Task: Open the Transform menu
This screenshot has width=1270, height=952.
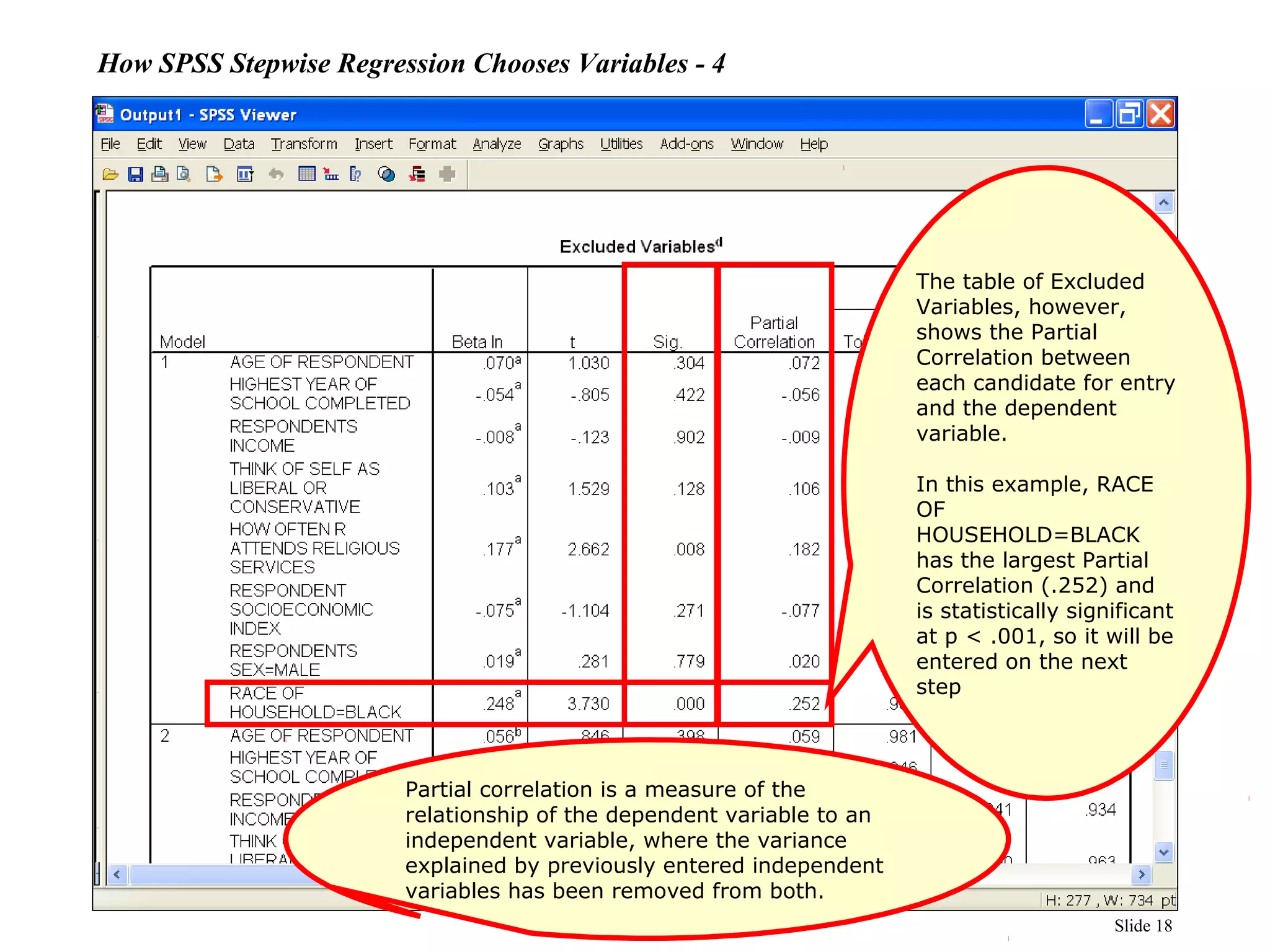Action: coord(304,144)
